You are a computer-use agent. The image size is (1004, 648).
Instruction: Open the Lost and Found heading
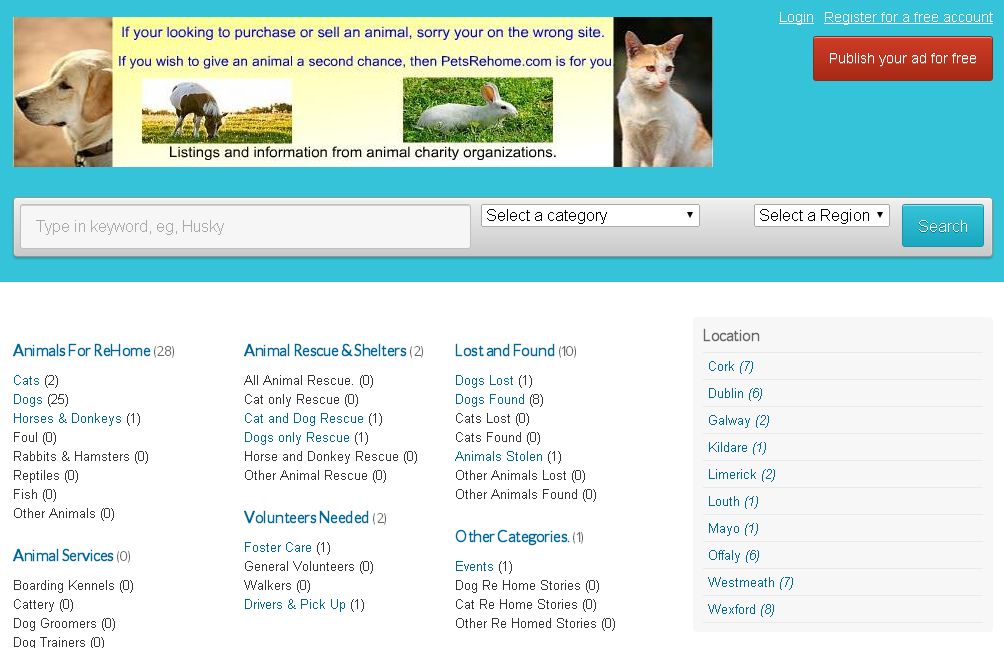[x=504, y=351]
